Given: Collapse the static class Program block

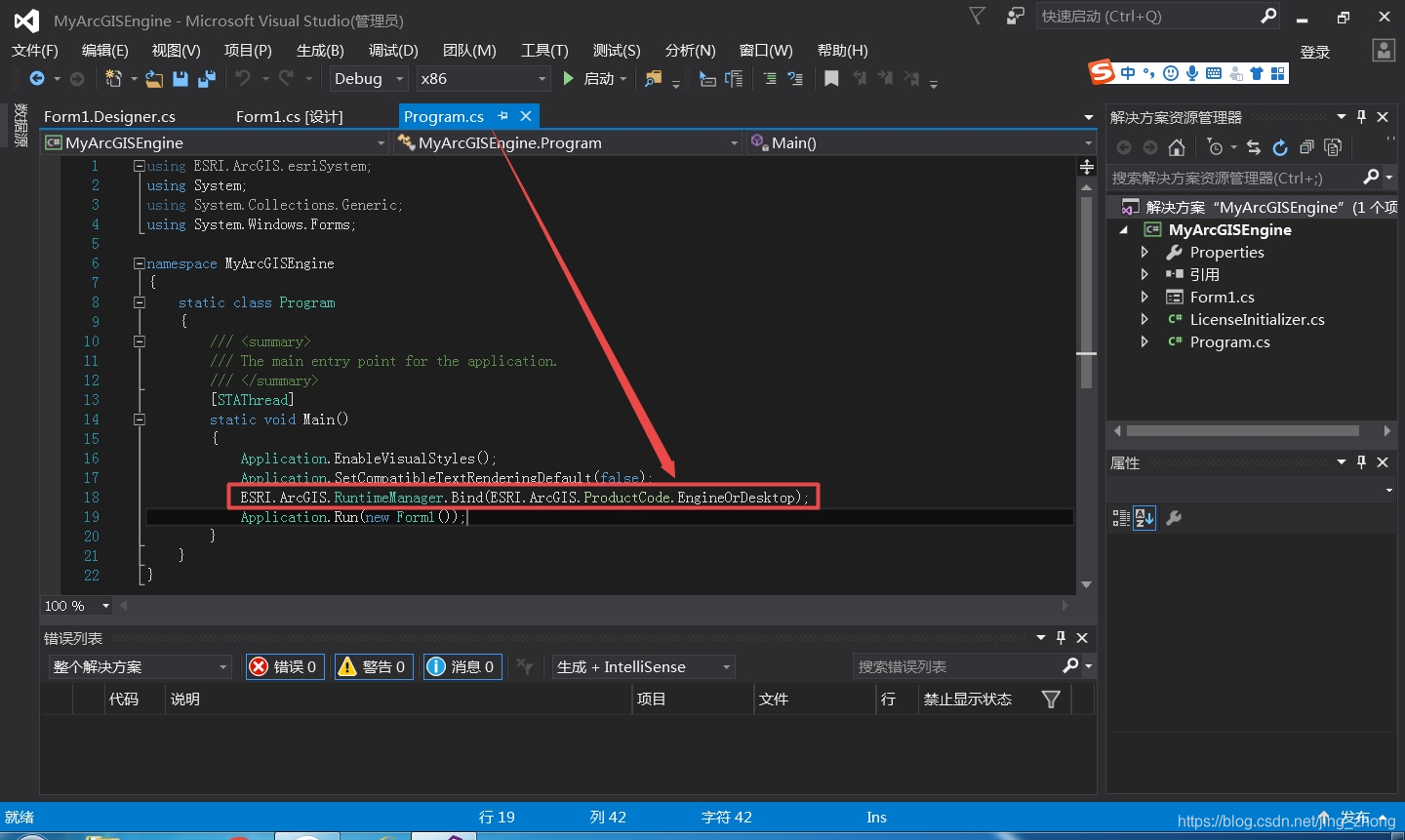Looking at the screenshot, I should pos(140,302).
